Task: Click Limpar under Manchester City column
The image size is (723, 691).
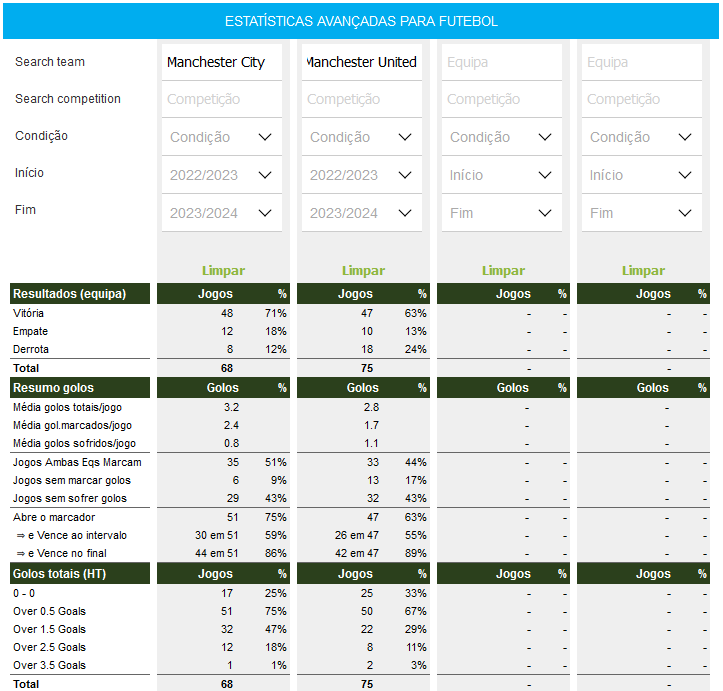Action: 223,271
